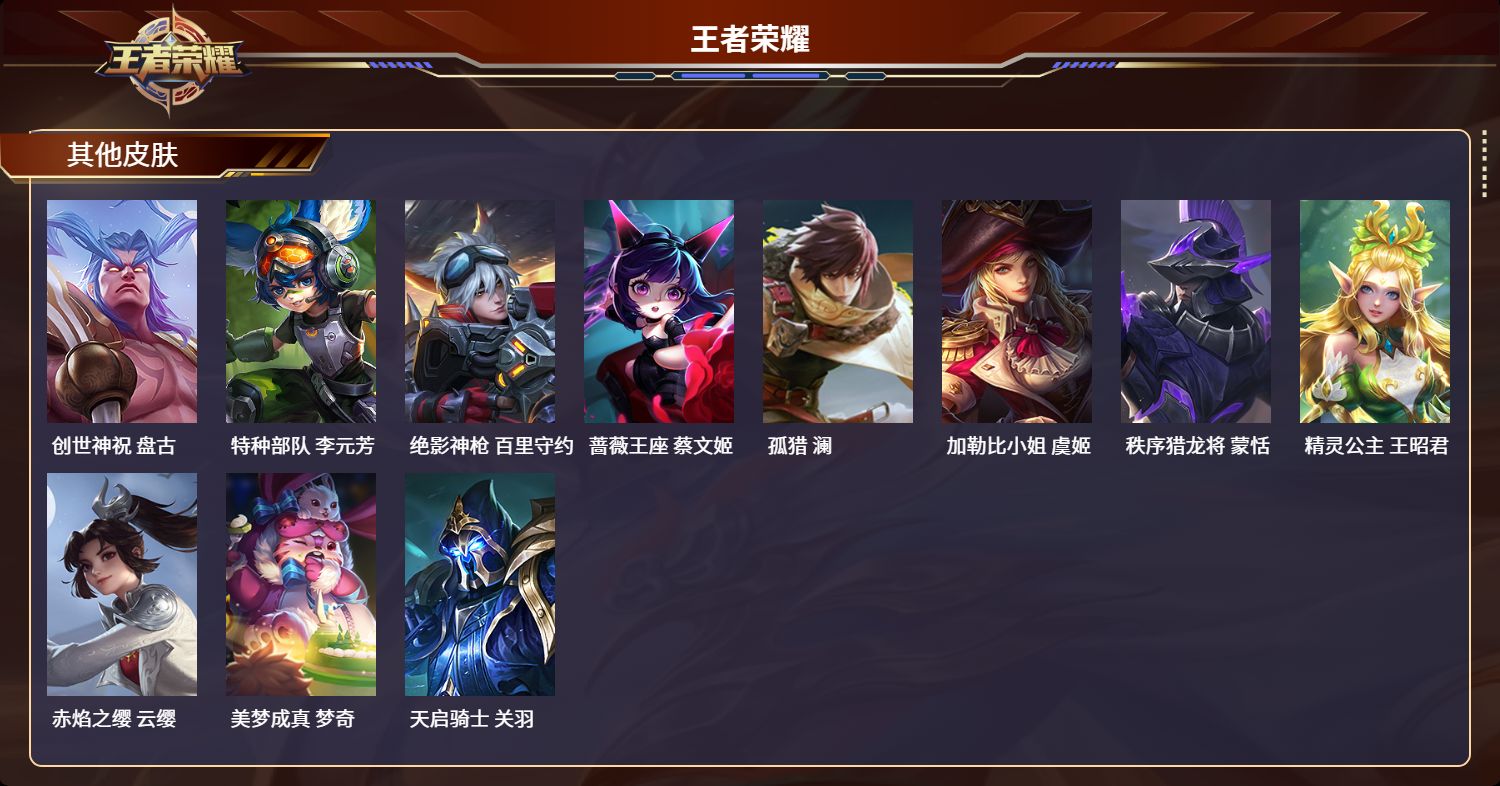This screenshot has height=786, width=1500.
Task: Click the 孤猎 澜 caption text
Action: [x=799, y=446]
